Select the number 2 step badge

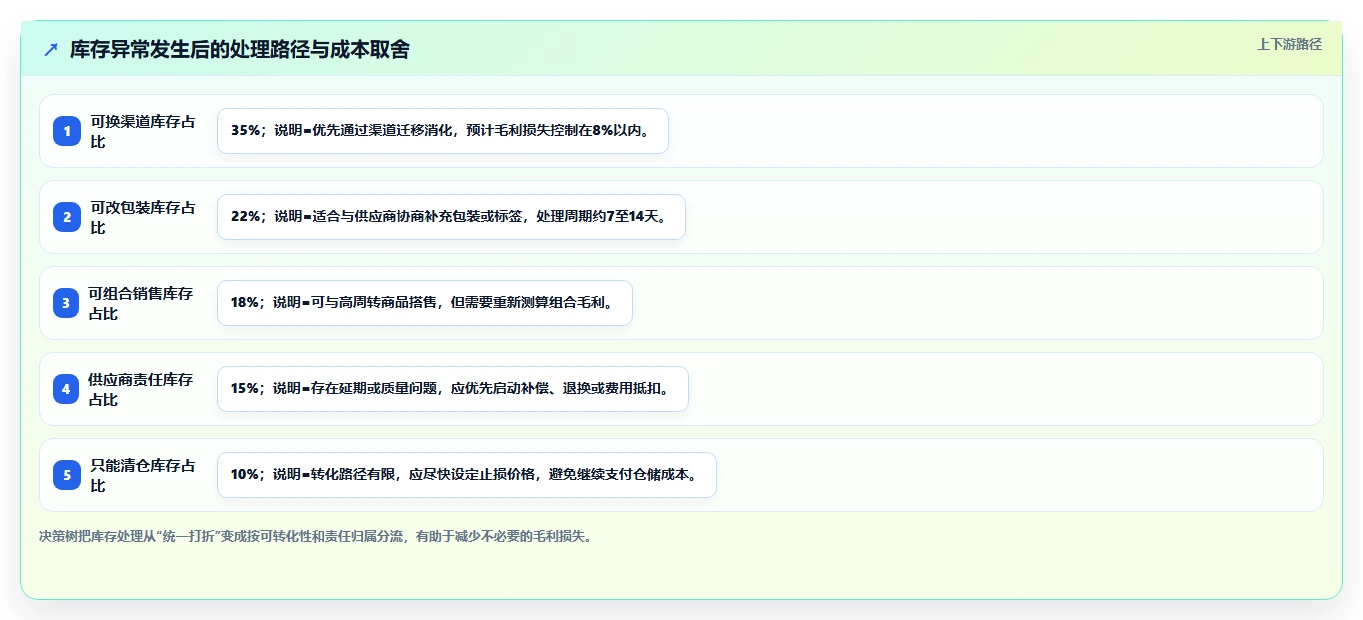tap(67, 217)
